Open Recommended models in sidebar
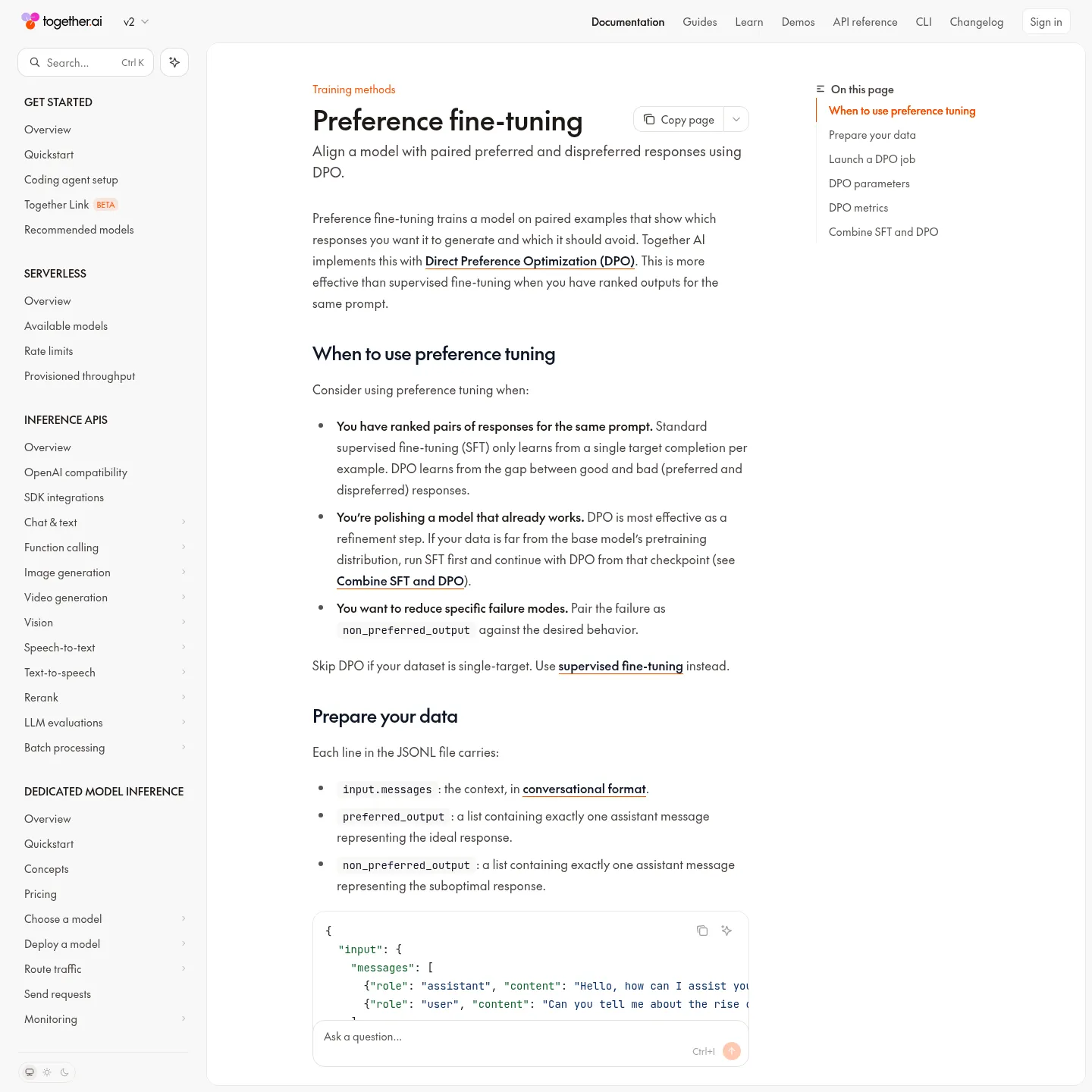The width and height of the screenshot is (1092, 1092). click(105, 230)
